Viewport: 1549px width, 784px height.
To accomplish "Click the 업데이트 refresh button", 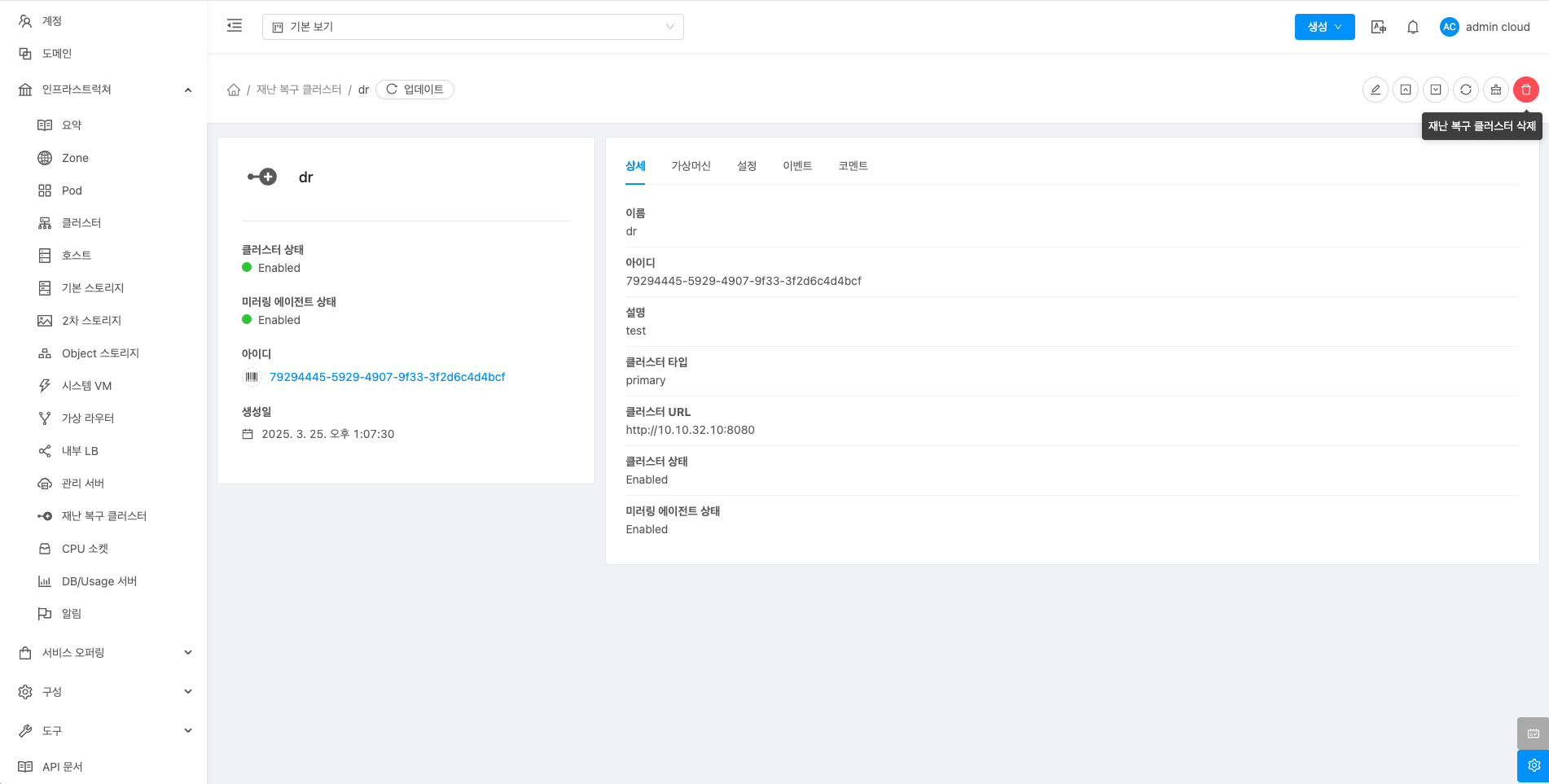I will 415,90.
